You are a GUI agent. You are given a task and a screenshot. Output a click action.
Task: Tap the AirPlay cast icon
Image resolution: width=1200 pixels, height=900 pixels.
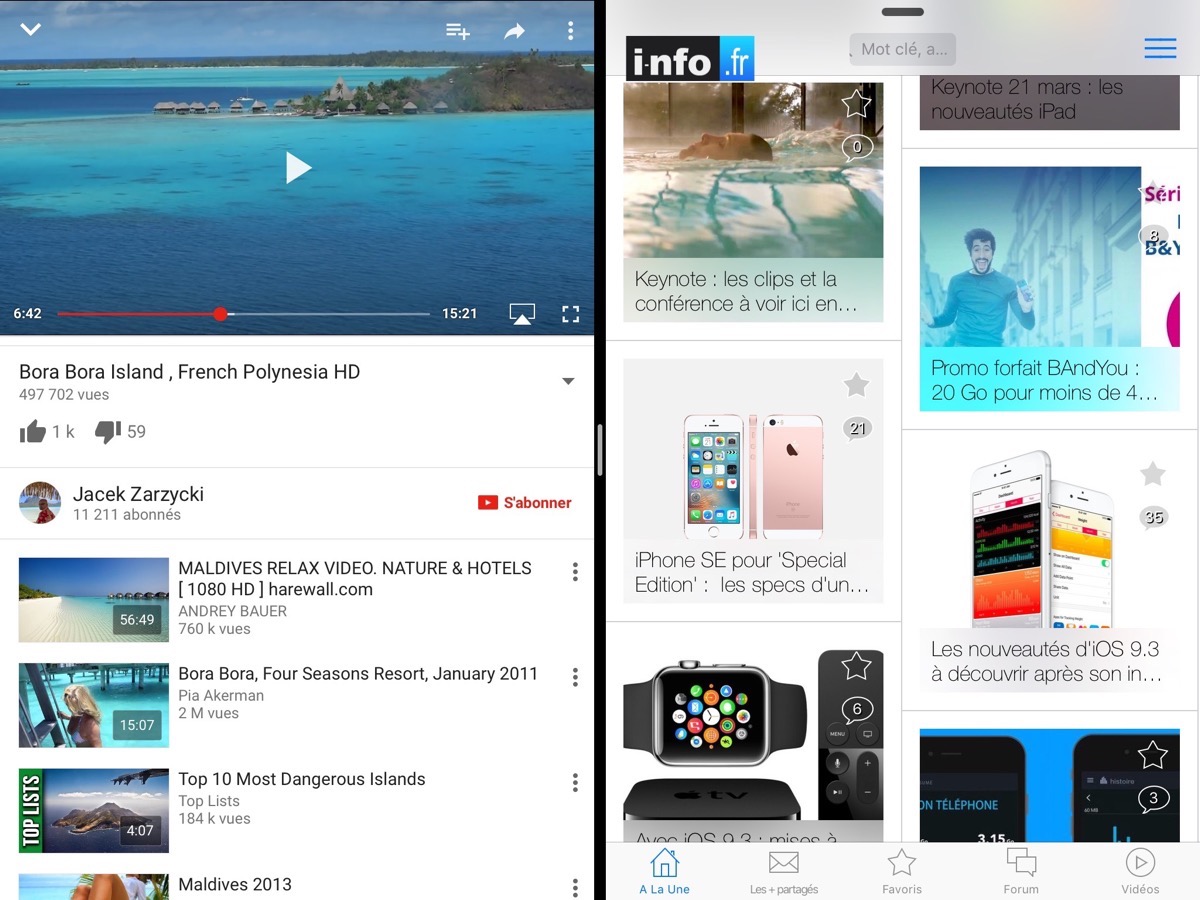point(522,314)
